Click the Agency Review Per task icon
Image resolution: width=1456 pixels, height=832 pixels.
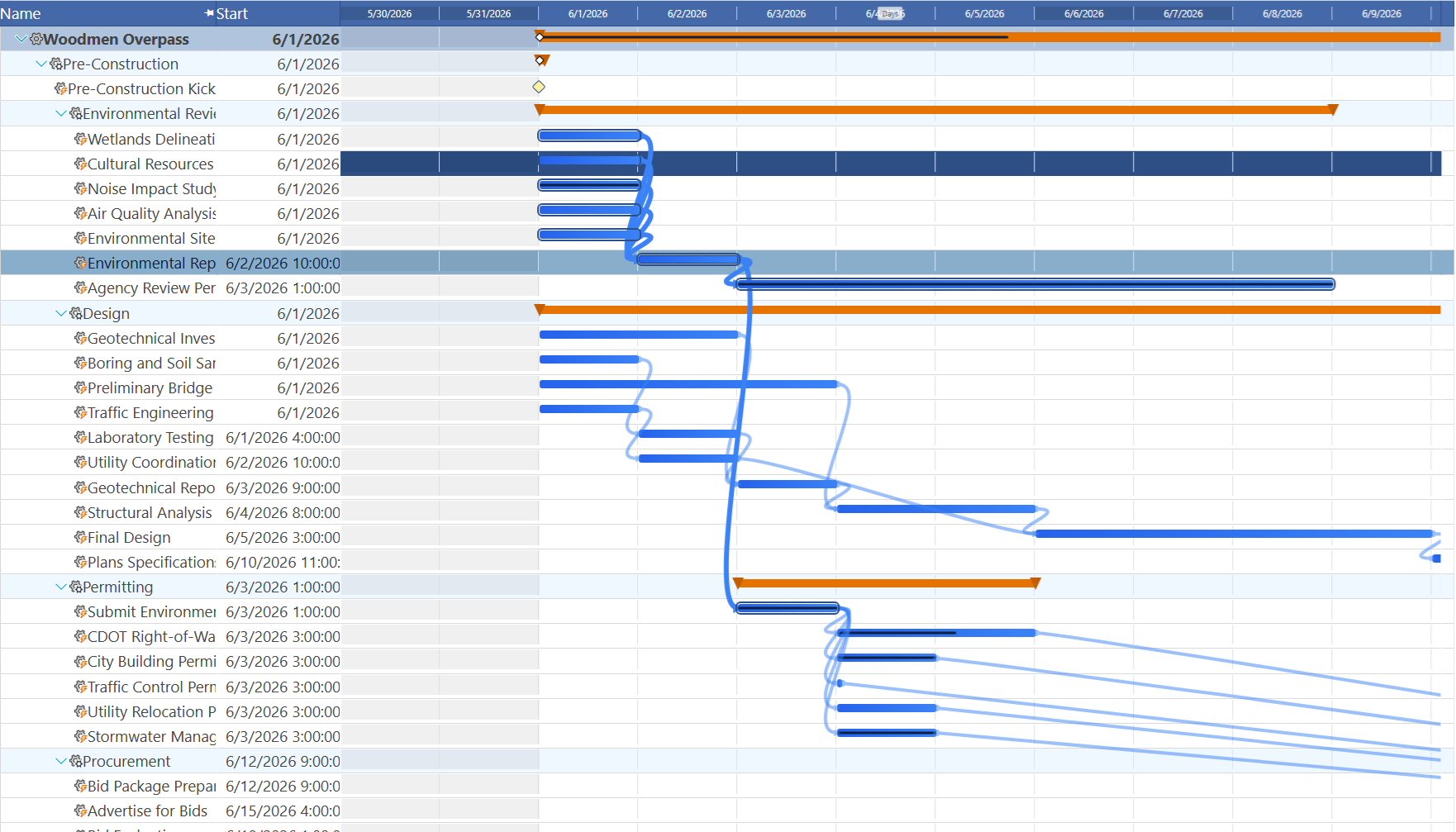[80, 288]
